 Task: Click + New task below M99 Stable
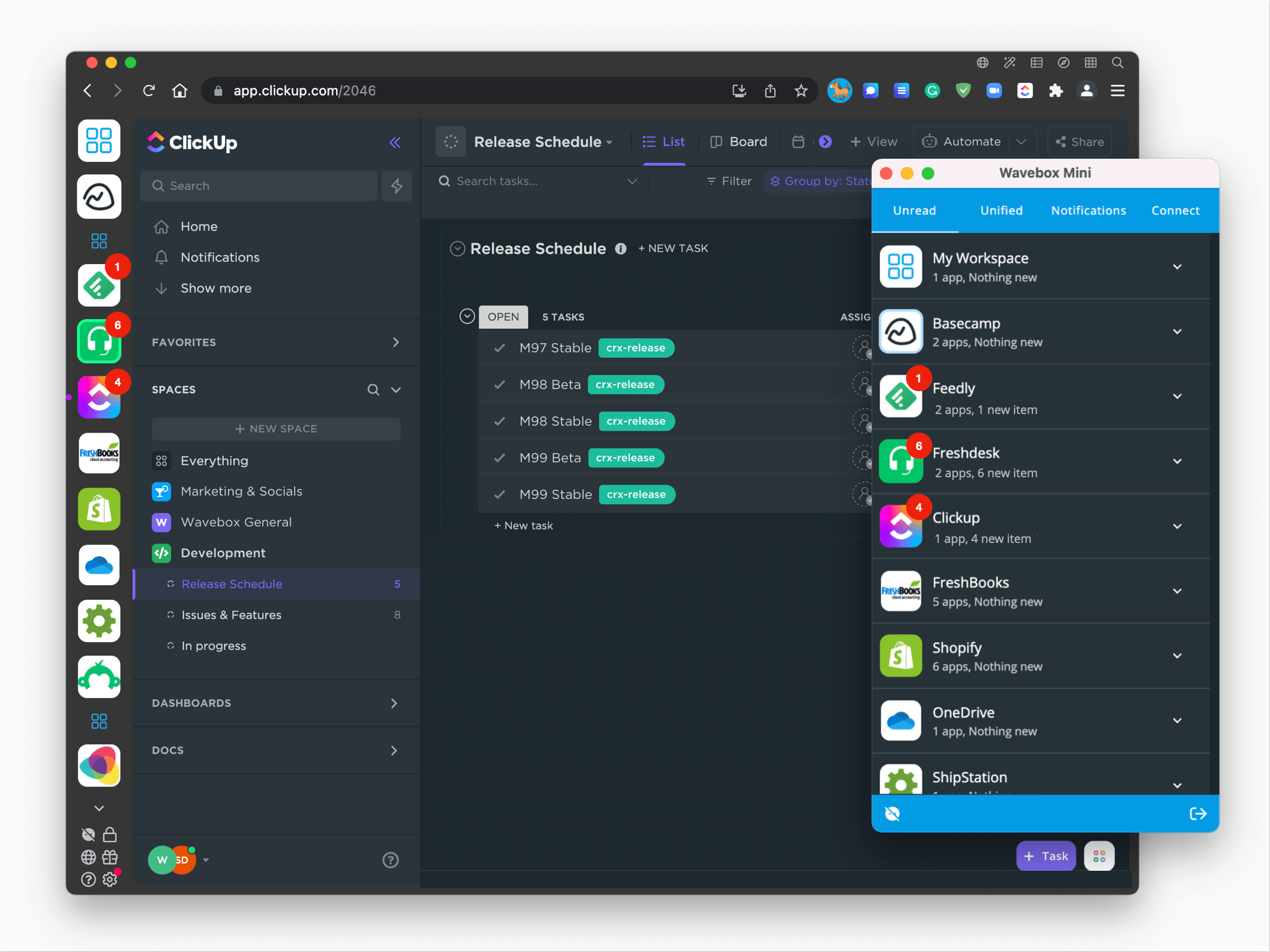(x=523, y=526)
